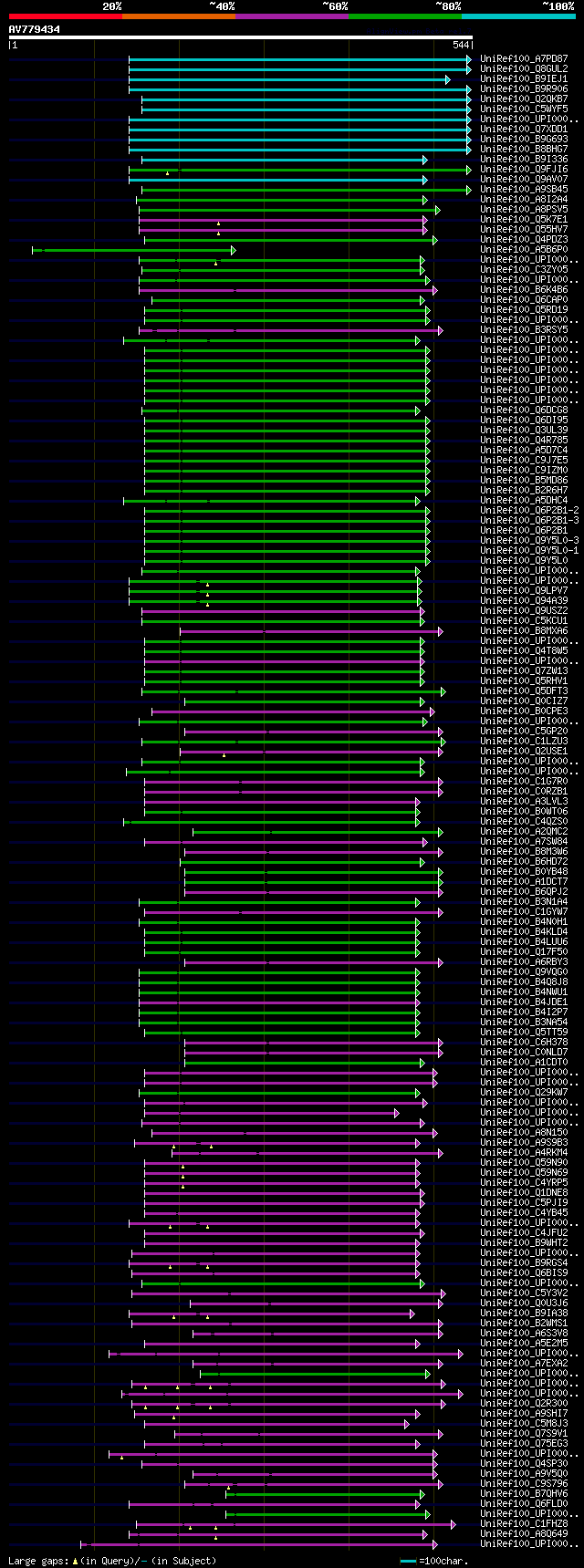
Task: Select the UniRef100_Q7XDD1 label
Action: [524, 129]
